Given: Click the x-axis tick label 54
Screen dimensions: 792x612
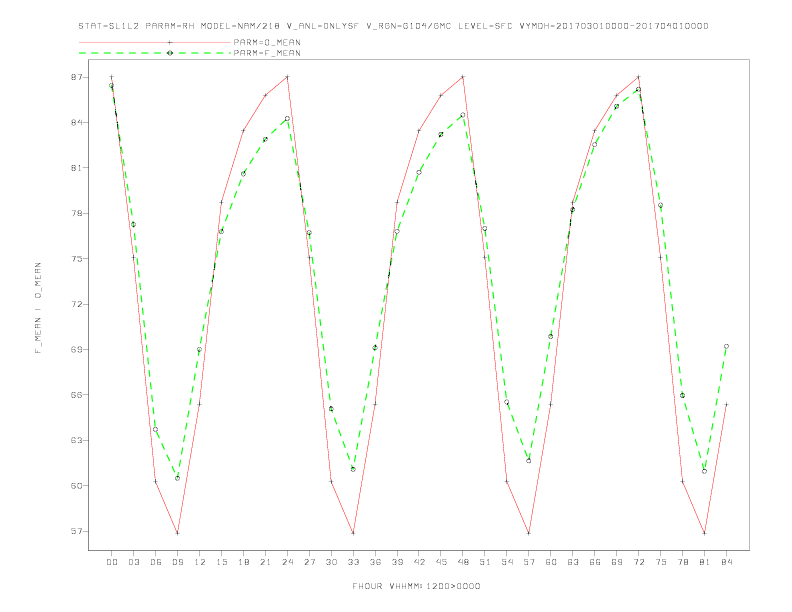Looking at the screenshot, I should click(x=507, y=562).
